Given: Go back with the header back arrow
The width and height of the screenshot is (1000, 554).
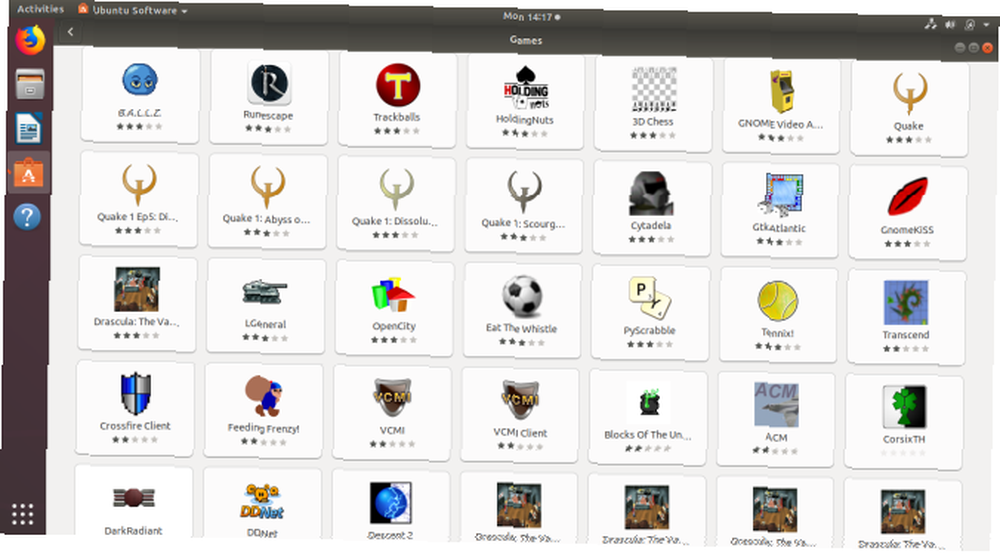Looking at the screenshot, I should [70, 31].
